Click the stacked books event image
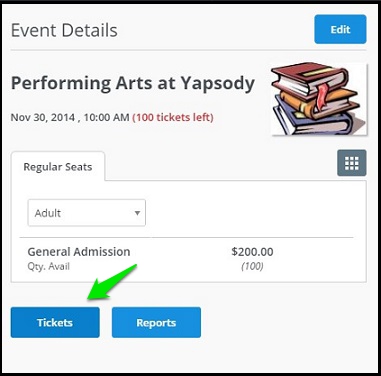The width and height of the screenshot is (381, 376). coord(319,99)
